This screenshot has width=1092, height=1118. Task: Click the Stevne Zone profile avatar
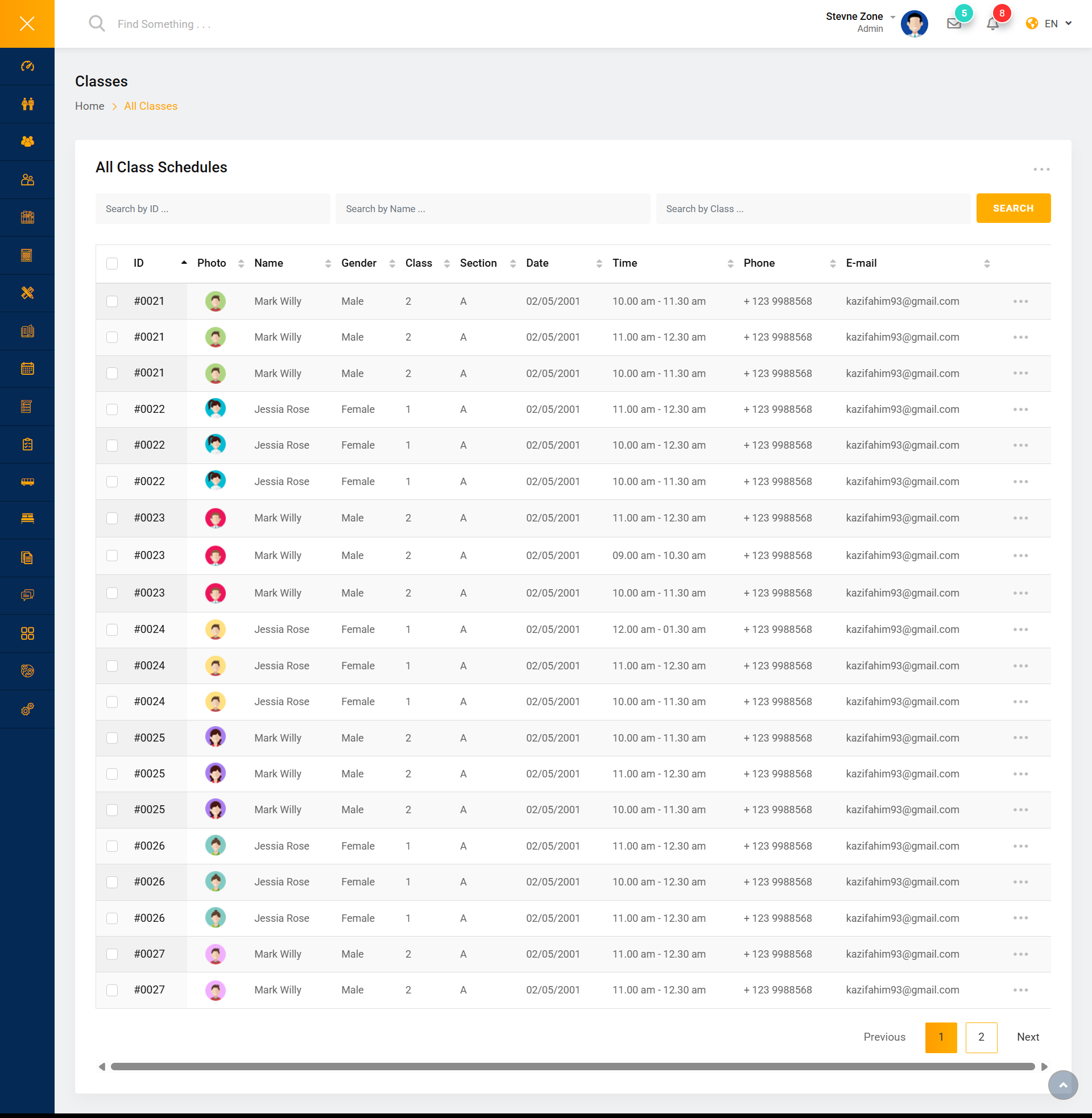(x=914, y=23)
